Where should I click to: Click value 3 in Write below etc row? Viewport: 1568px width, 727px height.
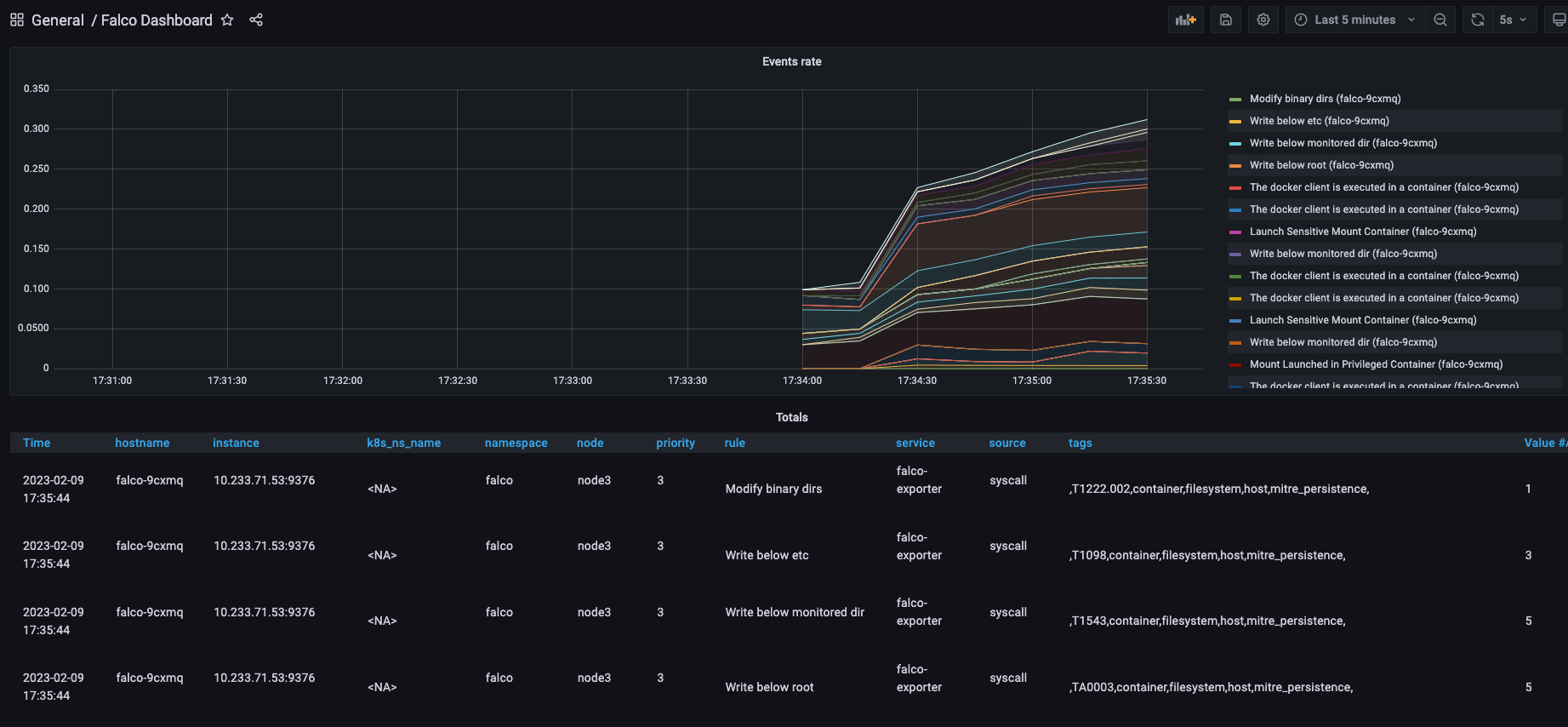pyautogui.click(x=1528, y=555)
